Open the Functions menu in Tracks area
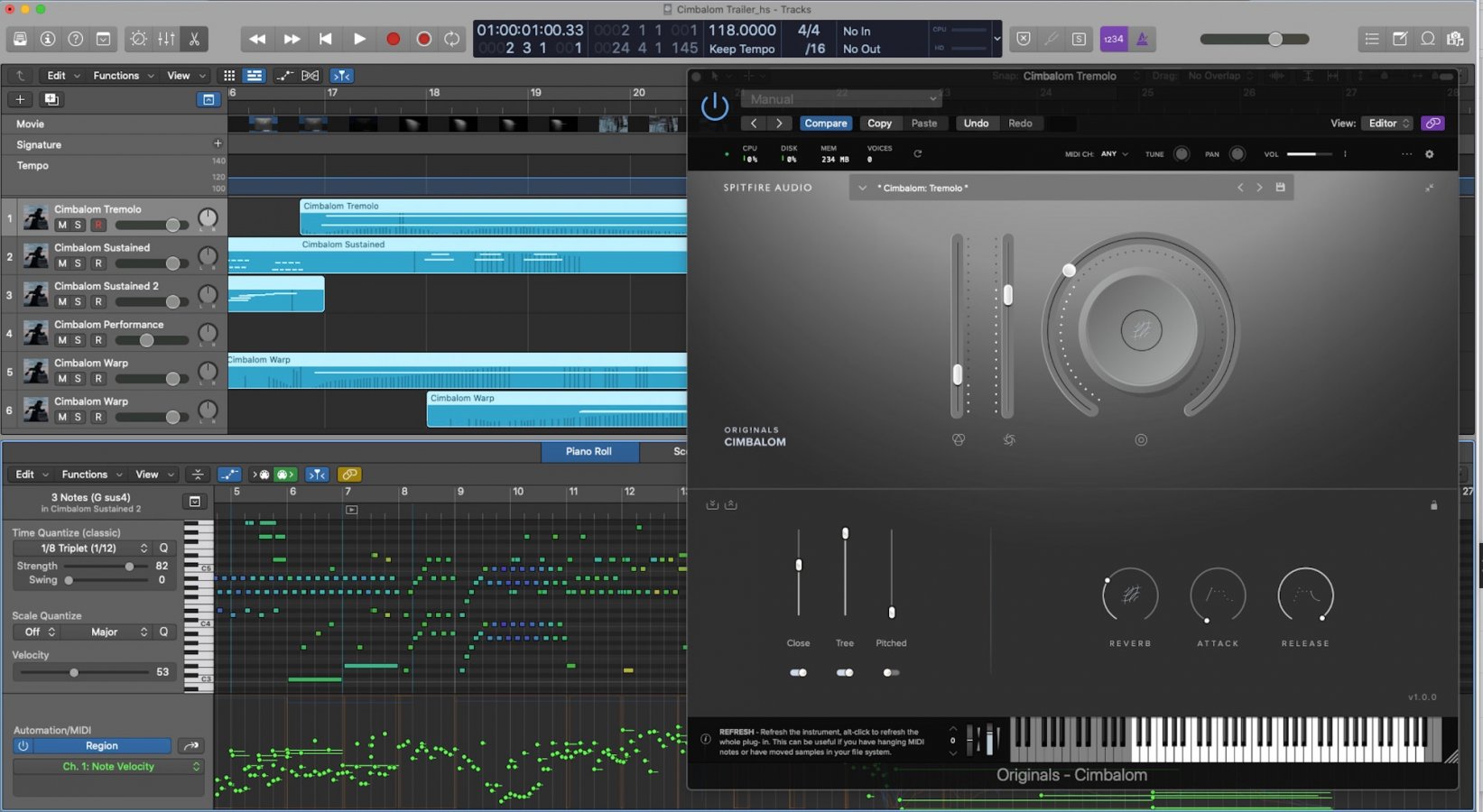This screenshot has height=812, width=1483. [x=123, y=76]
